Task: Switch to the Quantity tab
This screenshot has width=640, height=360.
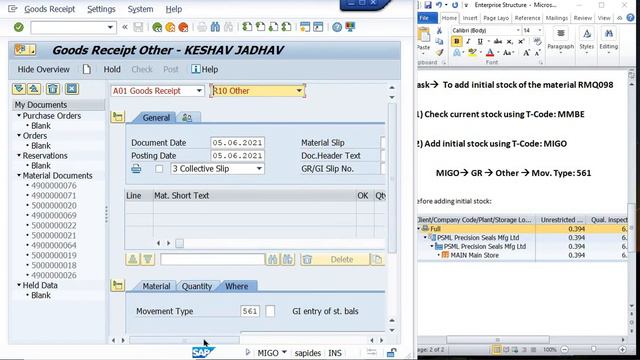Action: coord(197,286)
